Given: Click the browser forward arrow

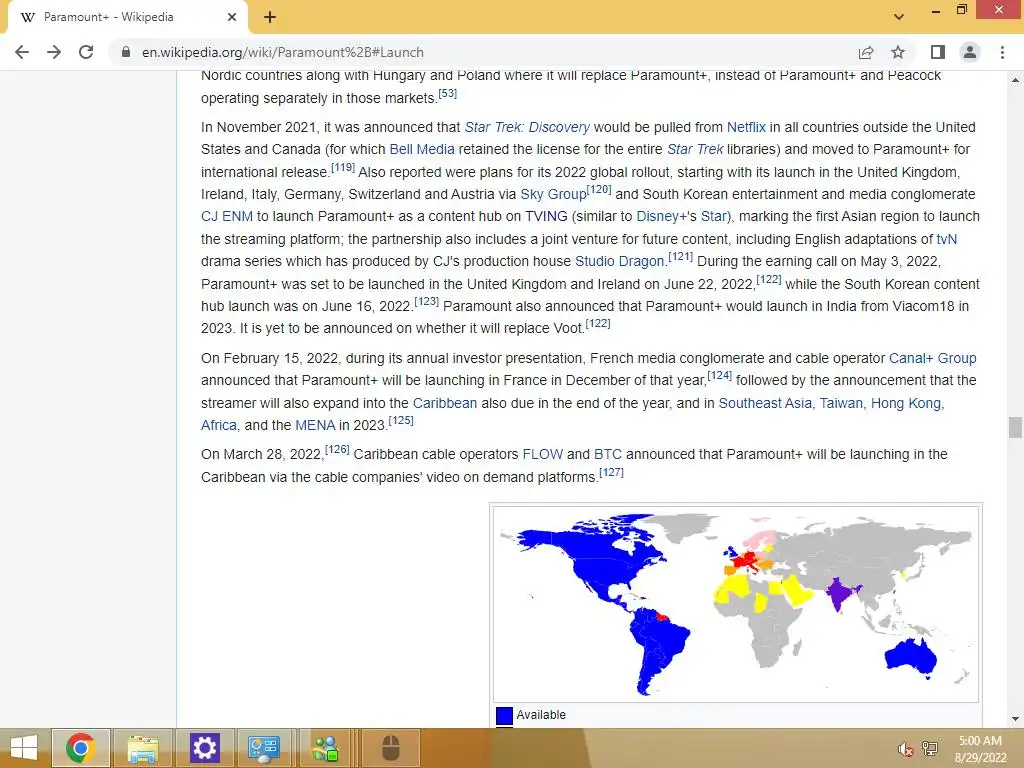Looking at the screenshot, I should click(54, 52).
